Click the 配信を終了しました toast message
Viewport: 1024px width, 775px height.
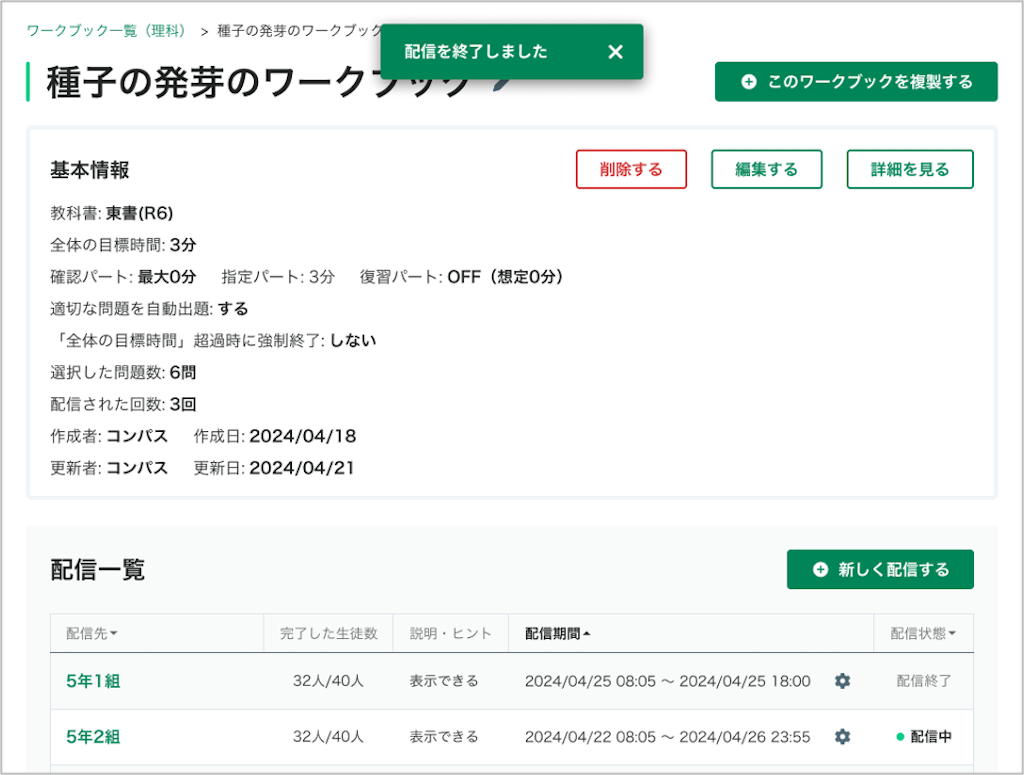475,52
